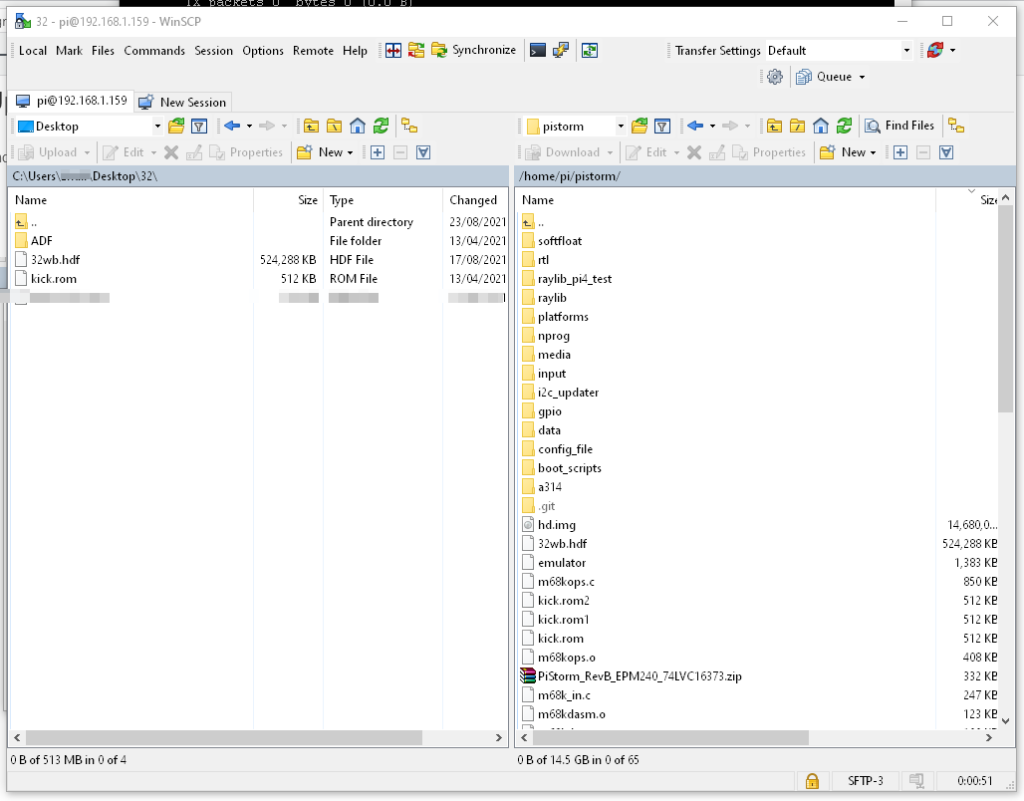Viewport: 1024px width, 801px height.
Task: Sort local files by the Size column header
Action: pyautogui.click(x=288, y=200)
